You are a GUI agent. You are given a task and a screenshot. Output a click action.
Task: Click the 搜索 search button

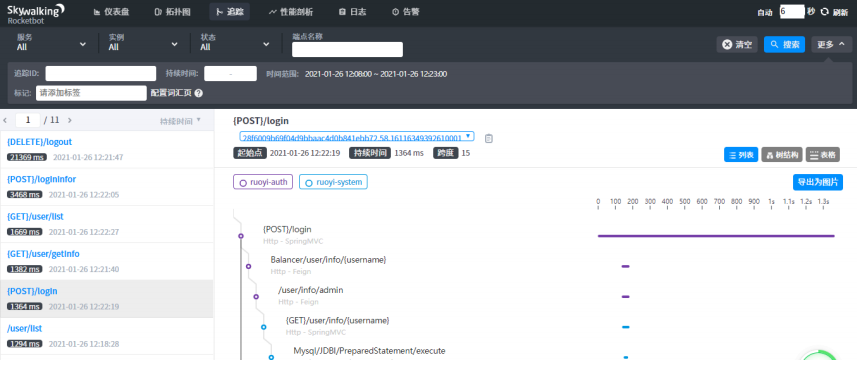784,44
